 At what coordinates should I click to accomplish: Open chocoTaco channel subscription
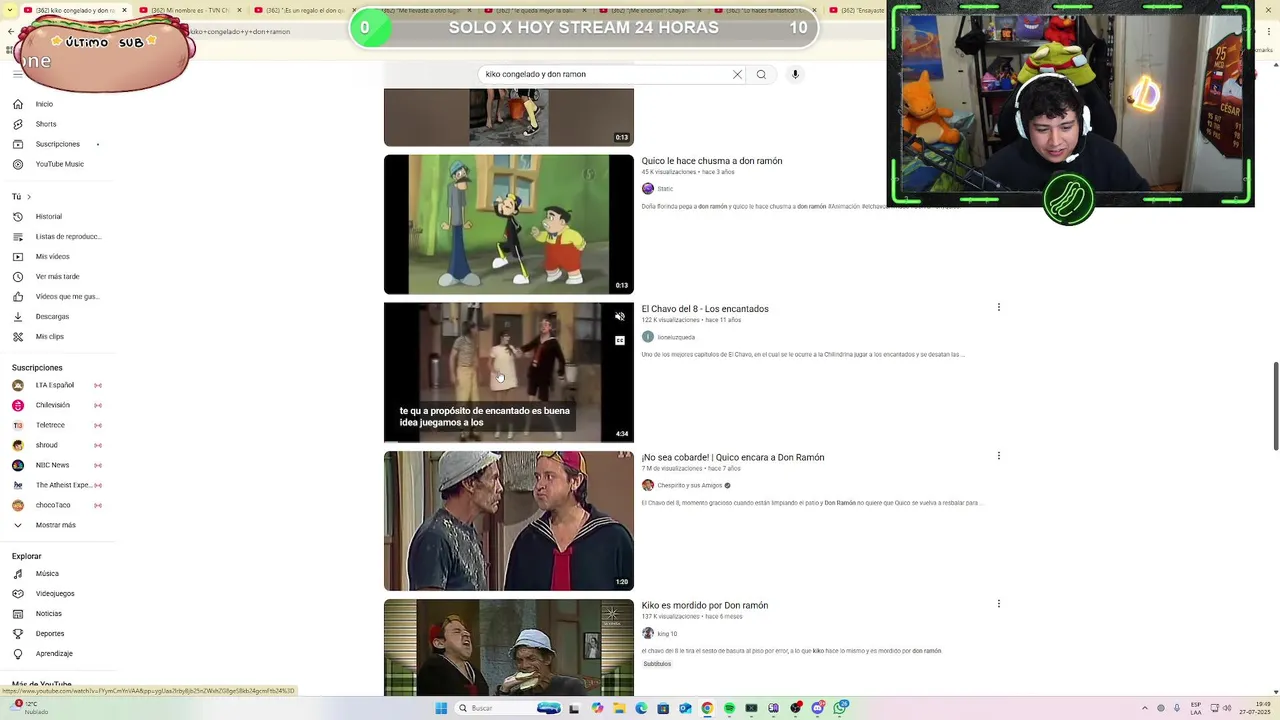[53, 505]
